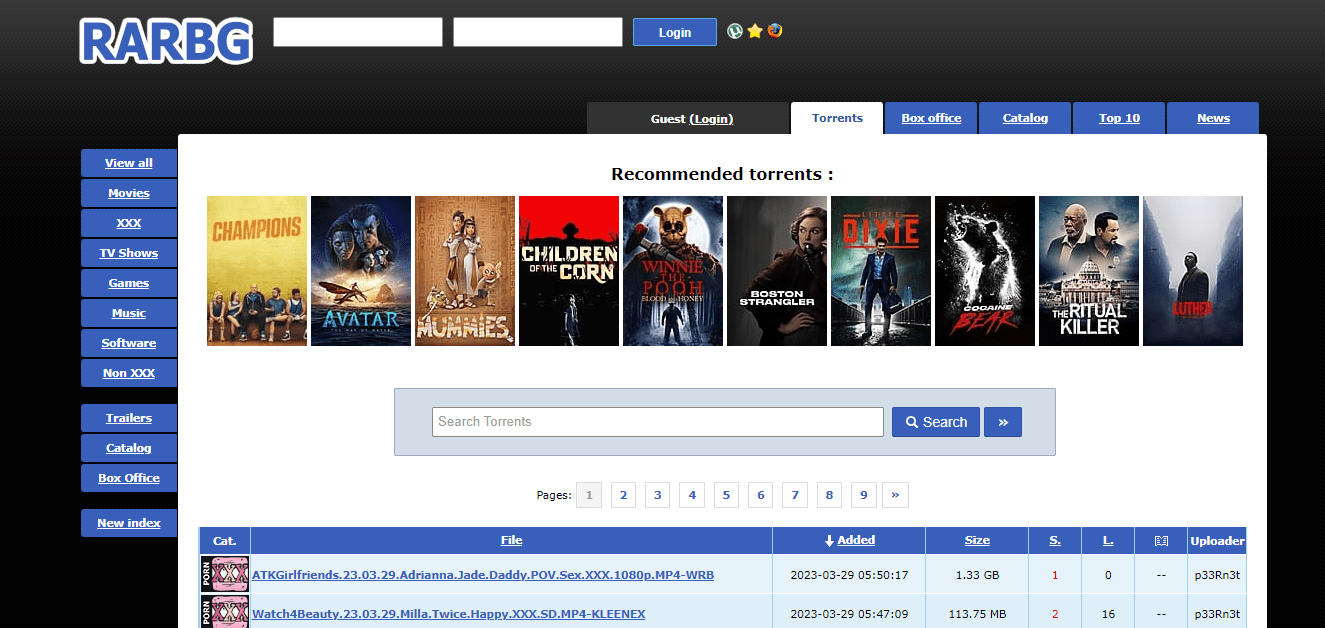Go to the Top 10 tab
Screen dimensions: 1325x628
pos(1119,118)
